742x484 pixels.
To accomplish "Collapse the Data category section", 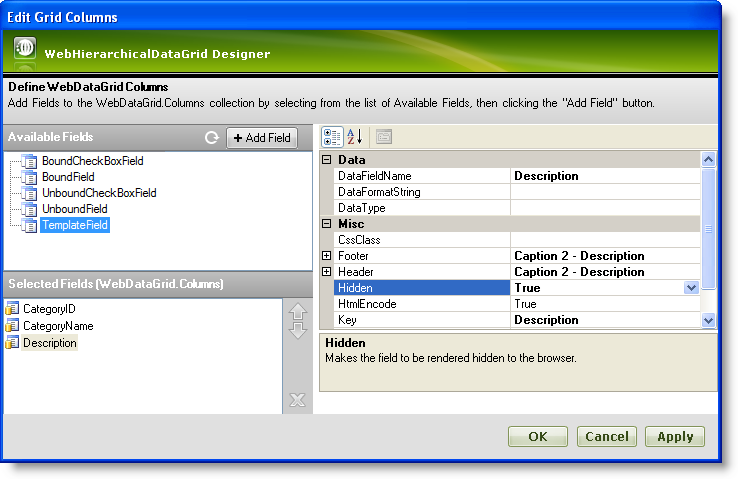I will click(x=327, y=160).
